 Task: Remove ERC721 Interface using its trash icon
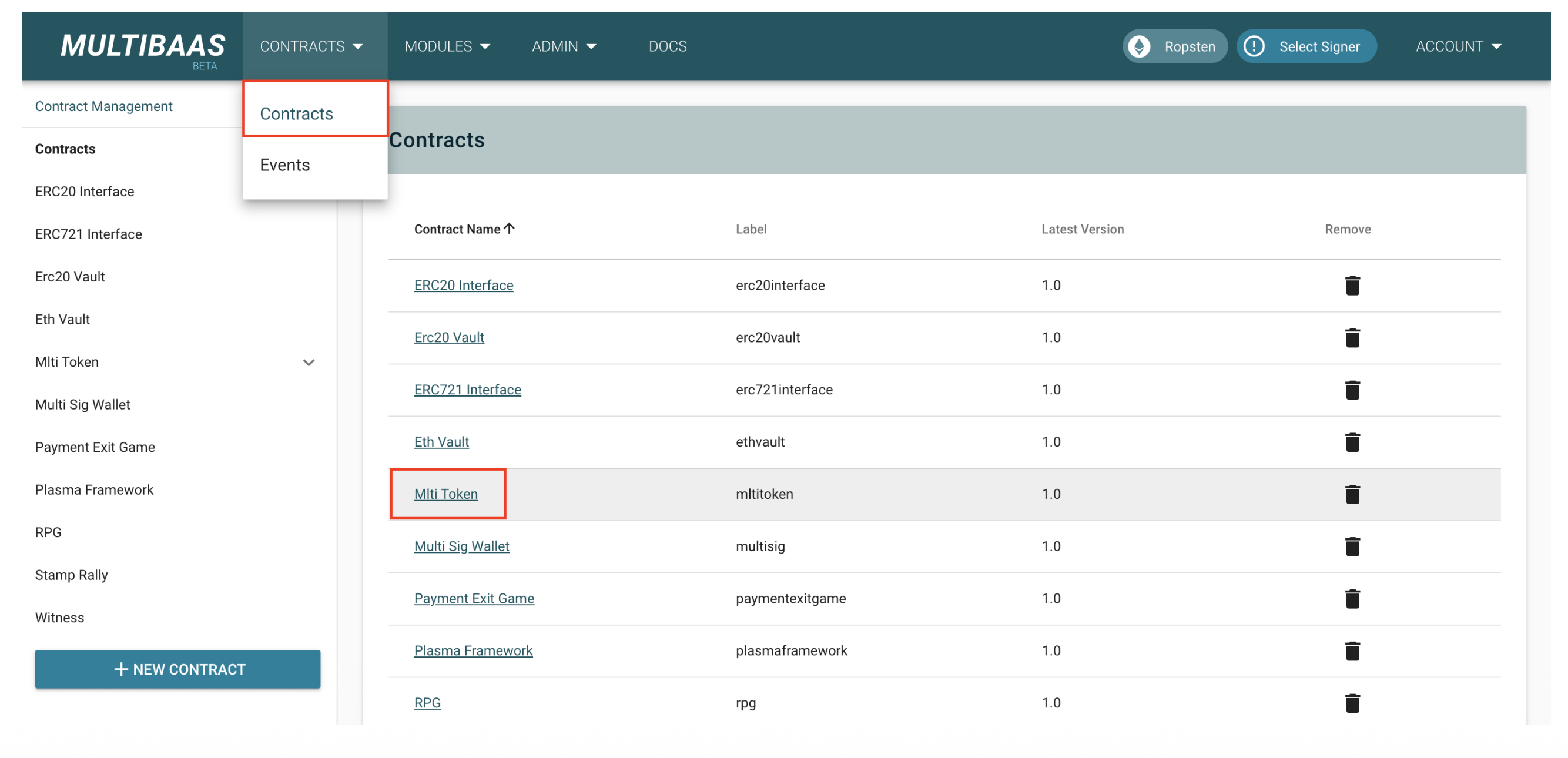click(1352, 390)
